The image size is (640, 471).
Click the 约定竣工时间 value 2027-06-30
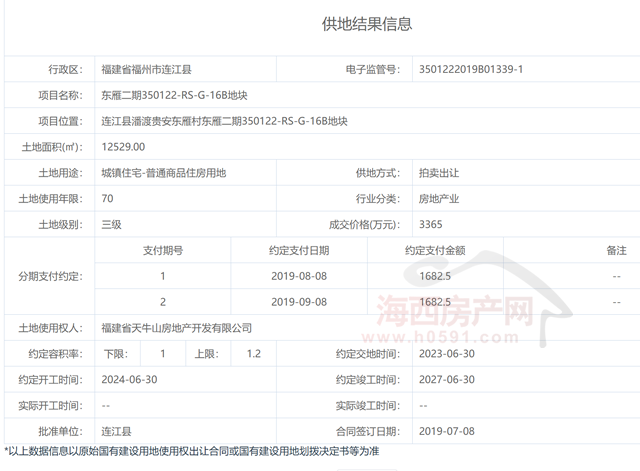click(x=447, y=380)
